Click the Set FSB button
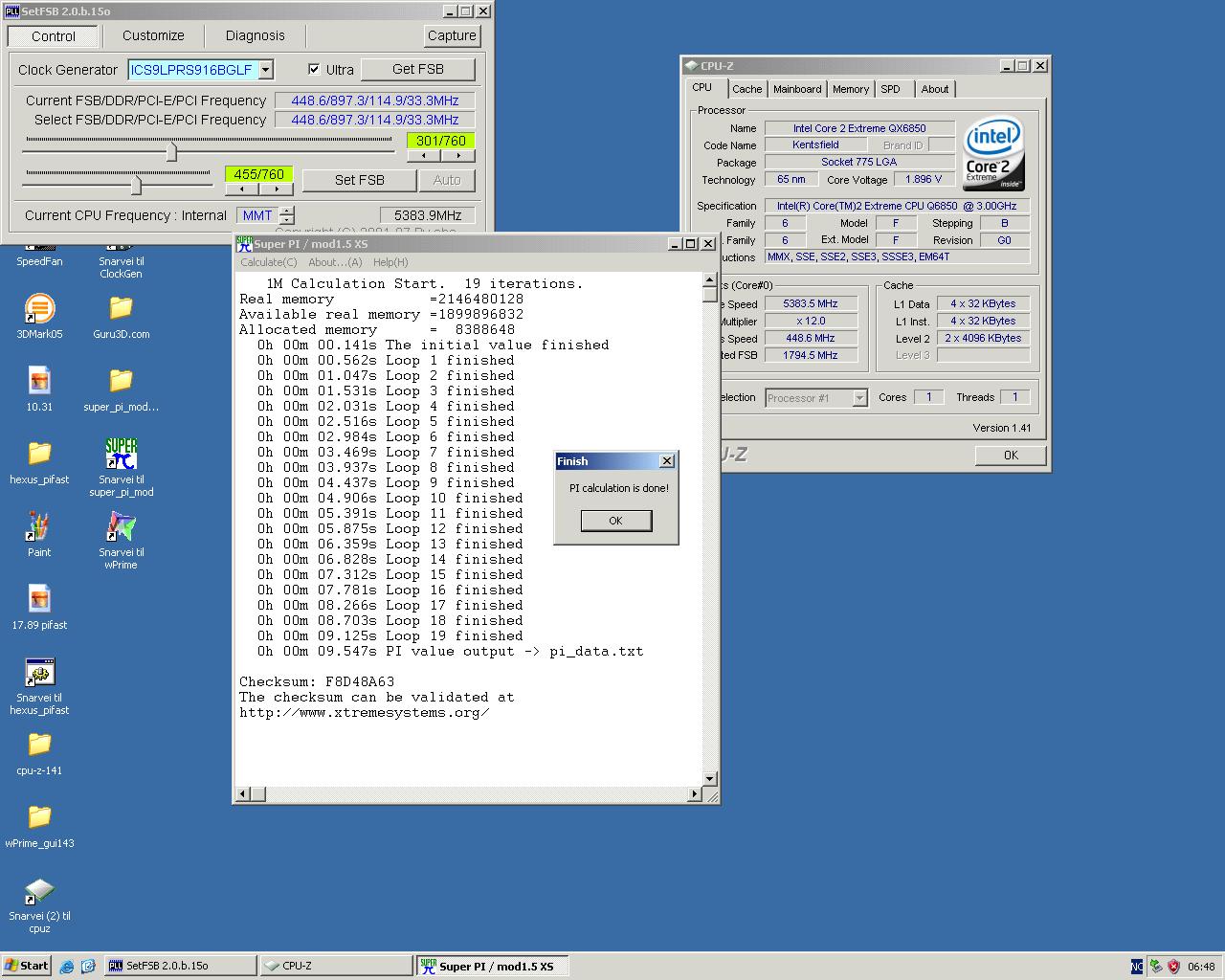Image resolution: width=1225 pixels, height=980 pixels. tap(359, 180)
